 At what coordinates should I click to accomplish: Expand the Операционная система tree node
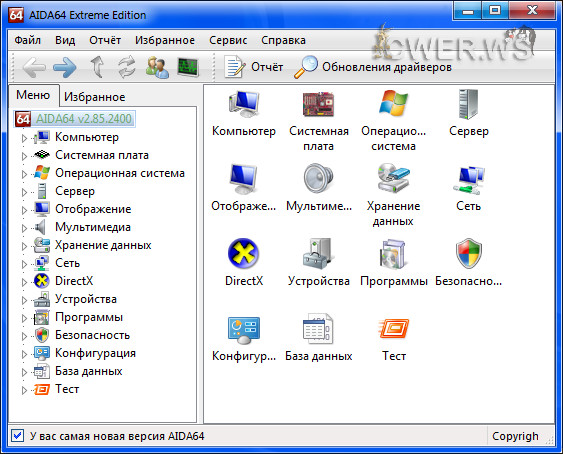coord(24,174)
